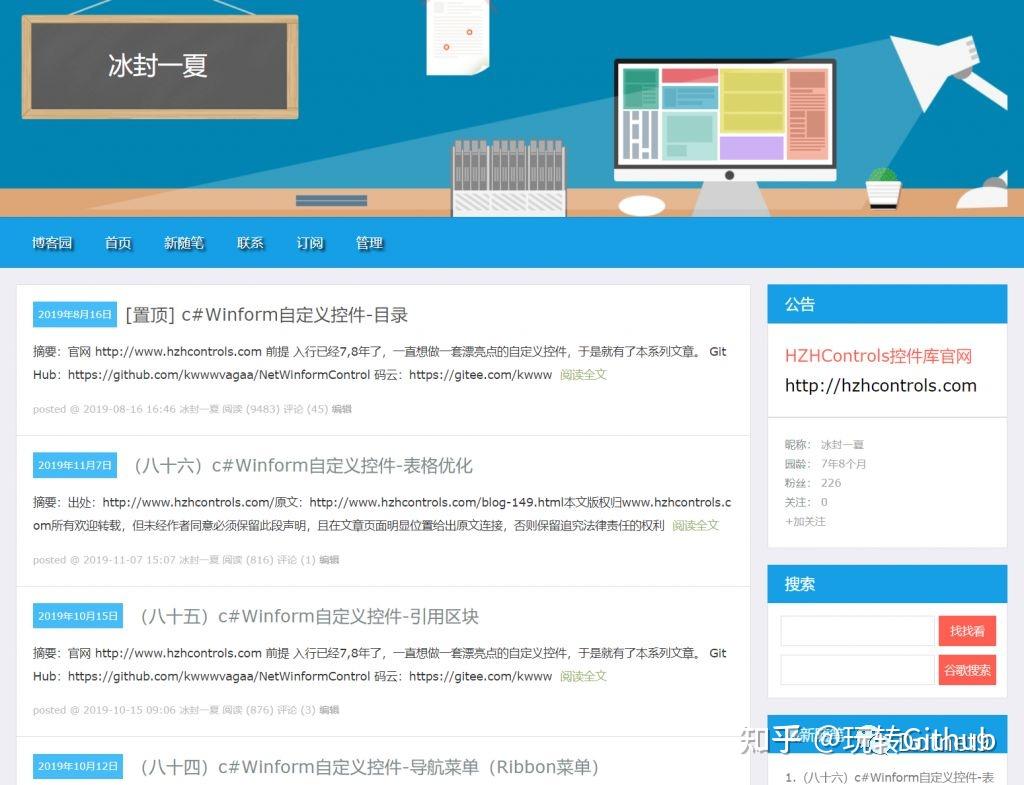Screen dimensions: 1024x785
Task: Click the date badge 2019年10月15日
Action: [78, 616]
